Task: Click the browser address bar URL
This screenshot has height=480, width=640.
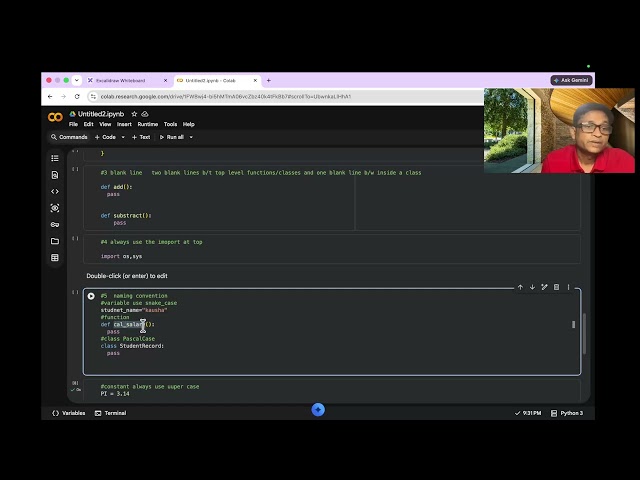Action: coord(226,97)
